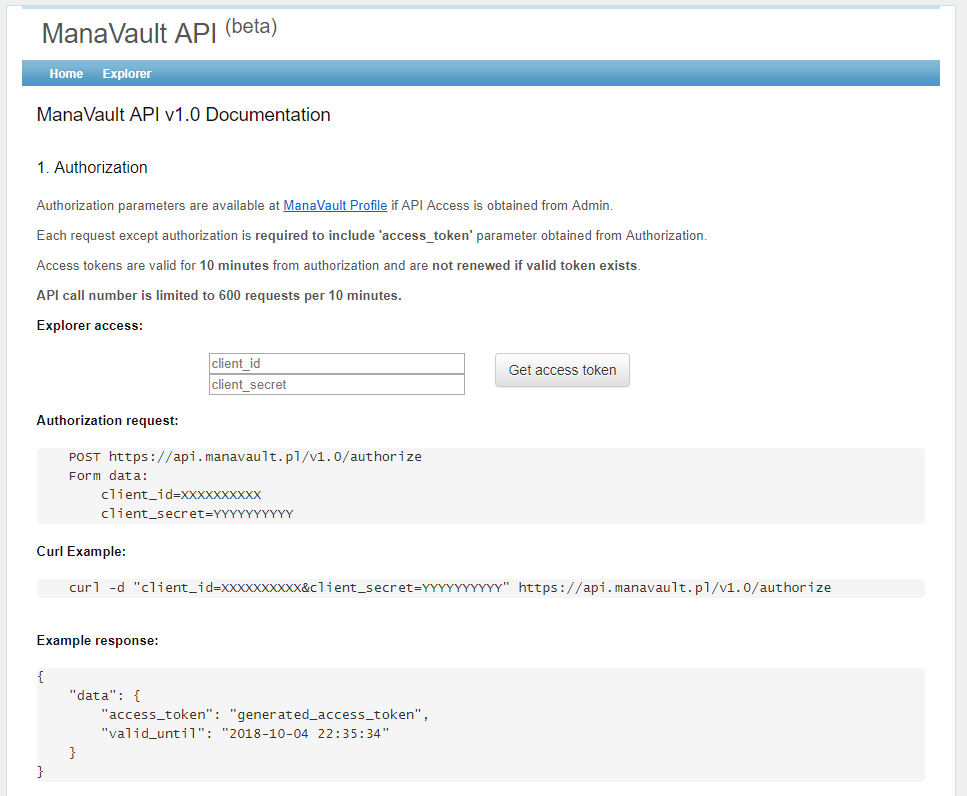
Task: Click the client_id=XXXXXXXXXX code line
Action: click(x=181, y=495)
